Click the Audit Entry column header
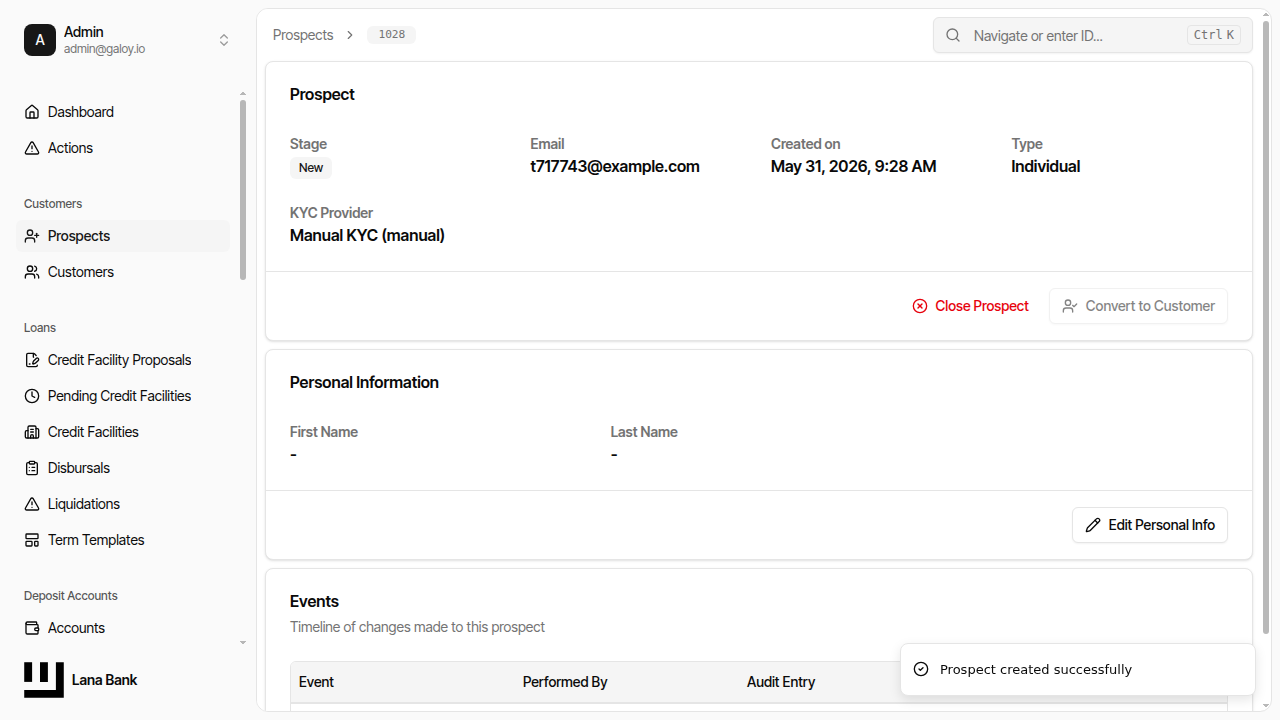Viewport: 1280px width, 720px height. [781, 682]
